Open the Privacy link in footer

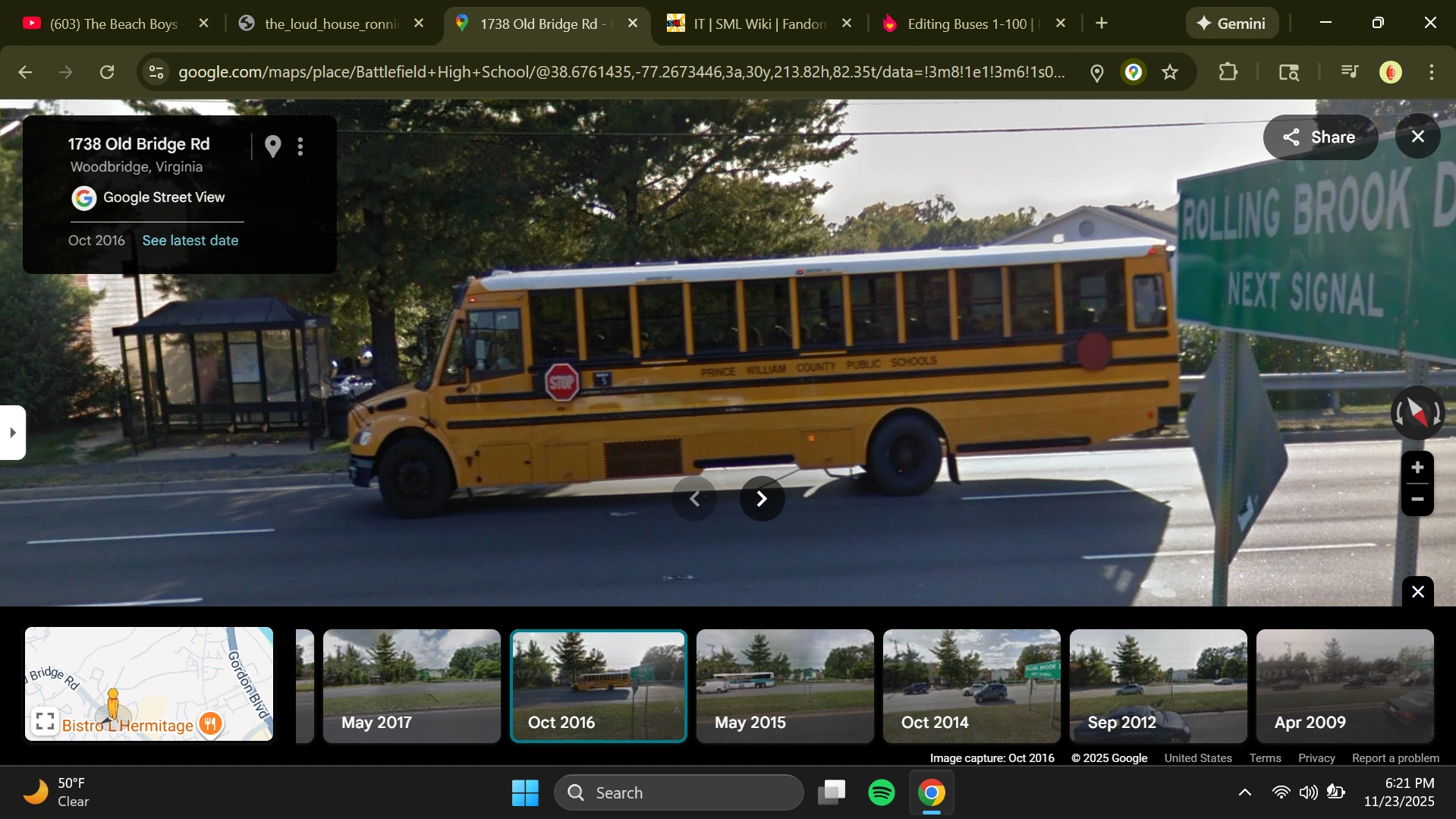pos(1316,758)
